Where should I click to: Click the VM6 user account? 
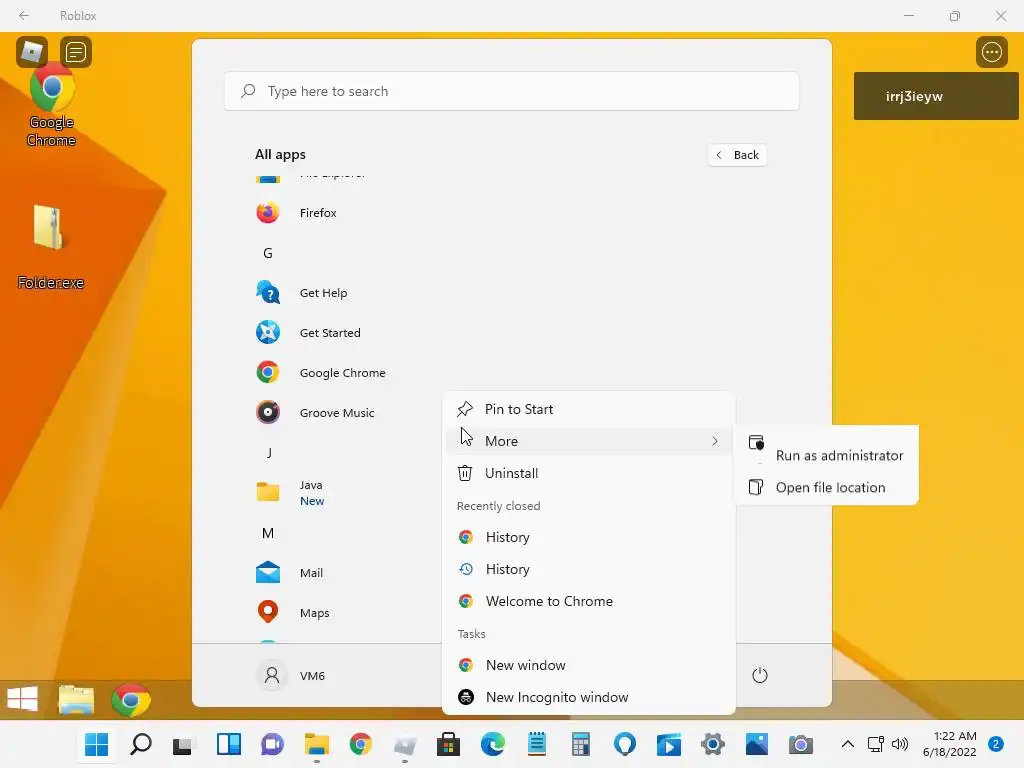291,675
